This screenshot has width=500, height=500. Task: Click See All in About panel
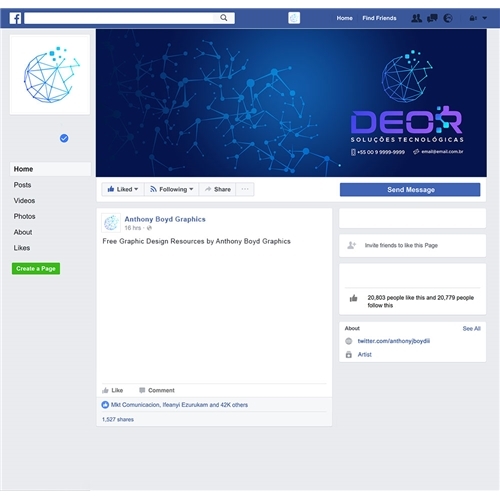tap(471, 328)
